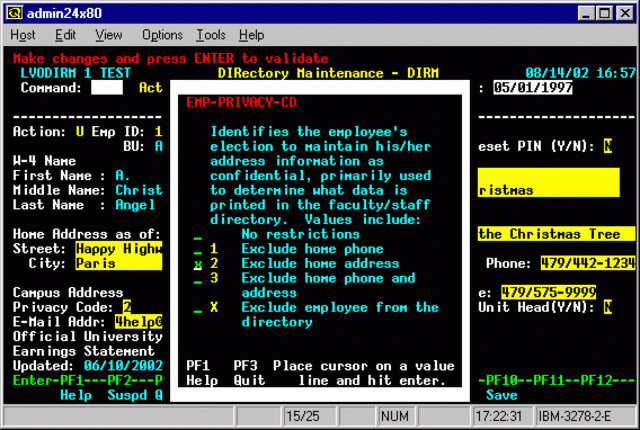This screenshot has width=640, height=430.
Task: Select value 2 Exclude home address marker
Action: point(198,264)
